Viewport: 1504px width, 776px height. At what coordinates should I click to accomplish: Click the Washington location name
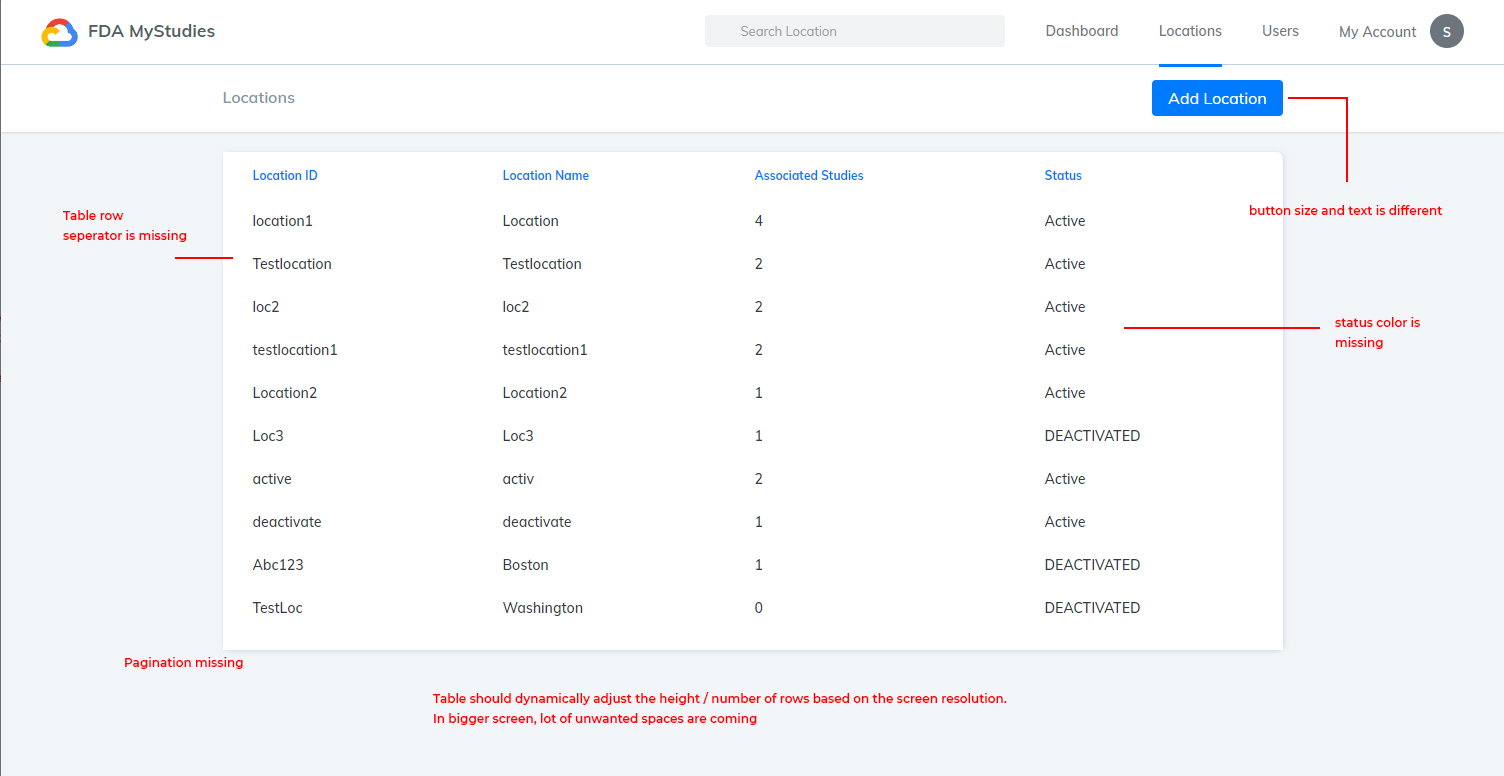click(x=543, y=608)
